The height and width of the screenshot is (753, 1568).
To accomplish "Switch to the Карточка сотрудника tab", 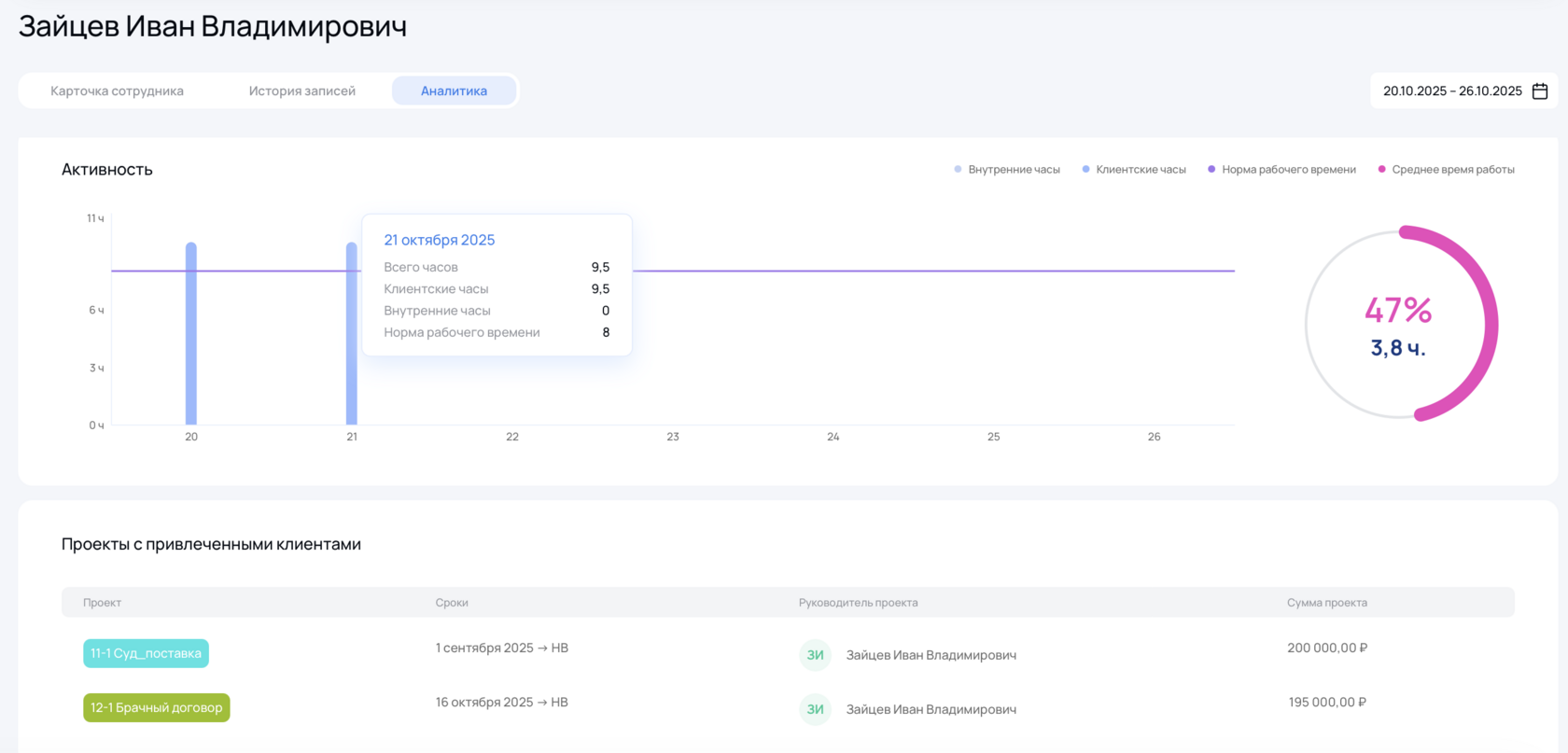I will pos(117,91).
